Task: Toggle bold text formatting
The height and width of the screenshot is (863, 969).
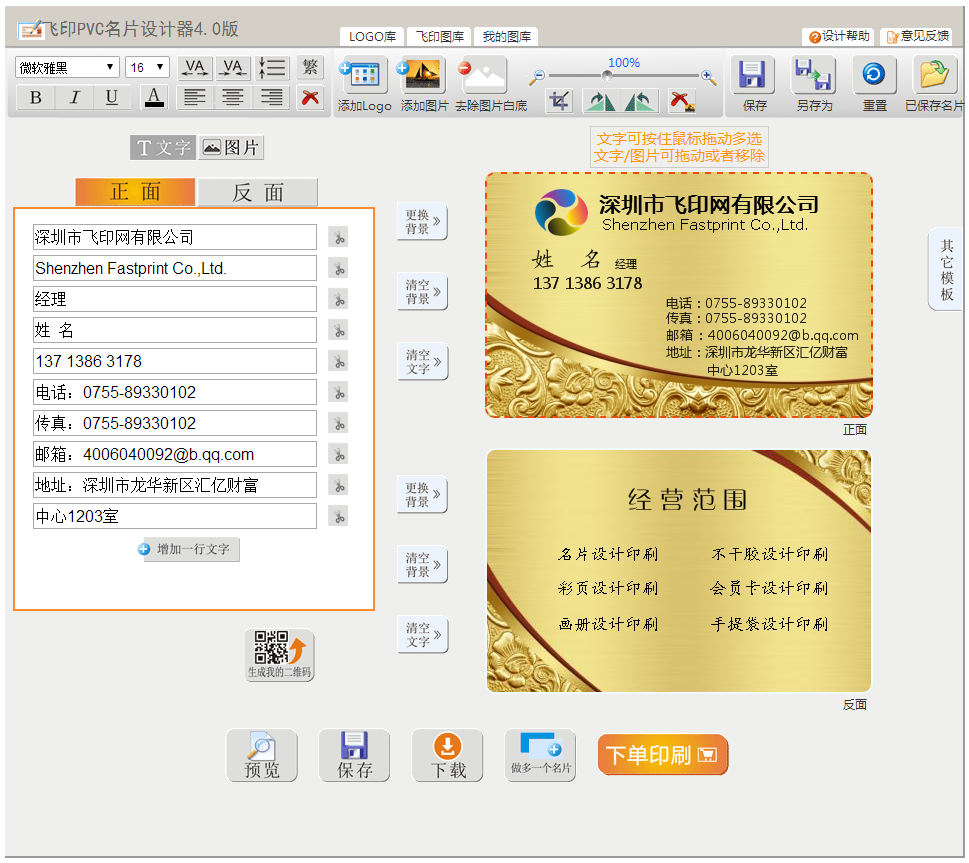Action: click(34, 97)
